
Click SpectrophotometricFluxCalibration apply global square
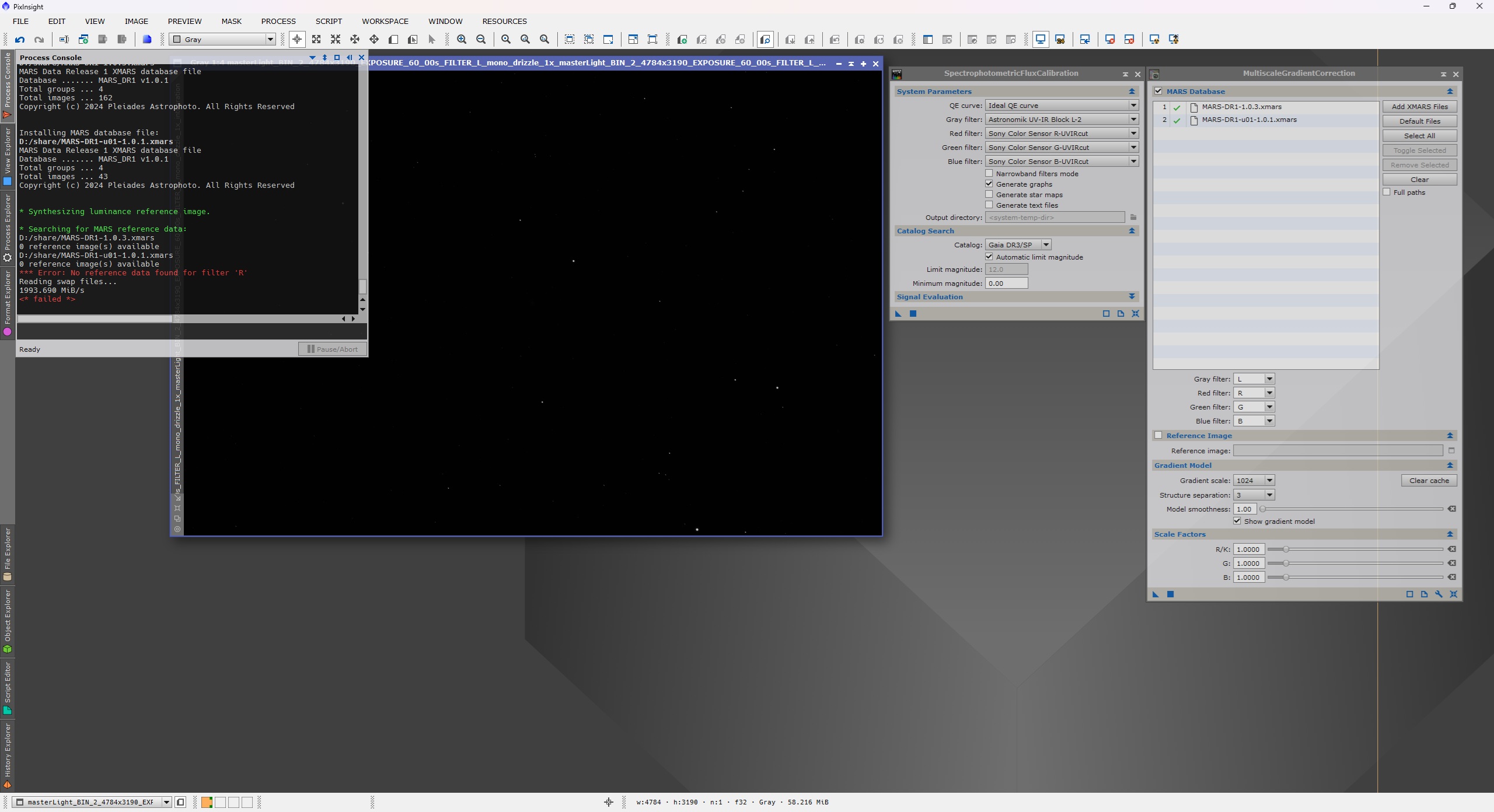click(913, 314)
